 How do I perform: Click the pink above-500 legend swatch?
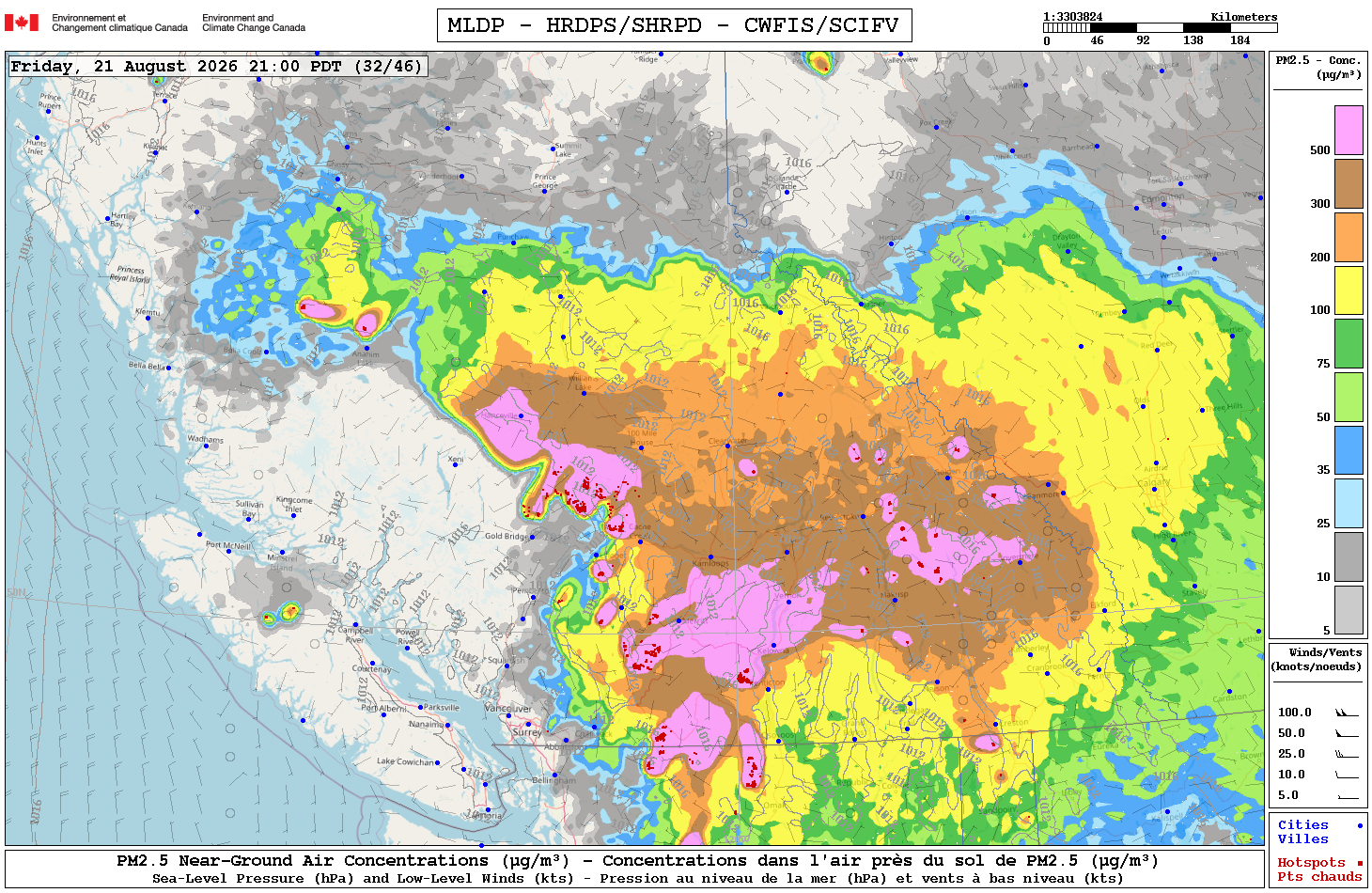[1349, 130]
